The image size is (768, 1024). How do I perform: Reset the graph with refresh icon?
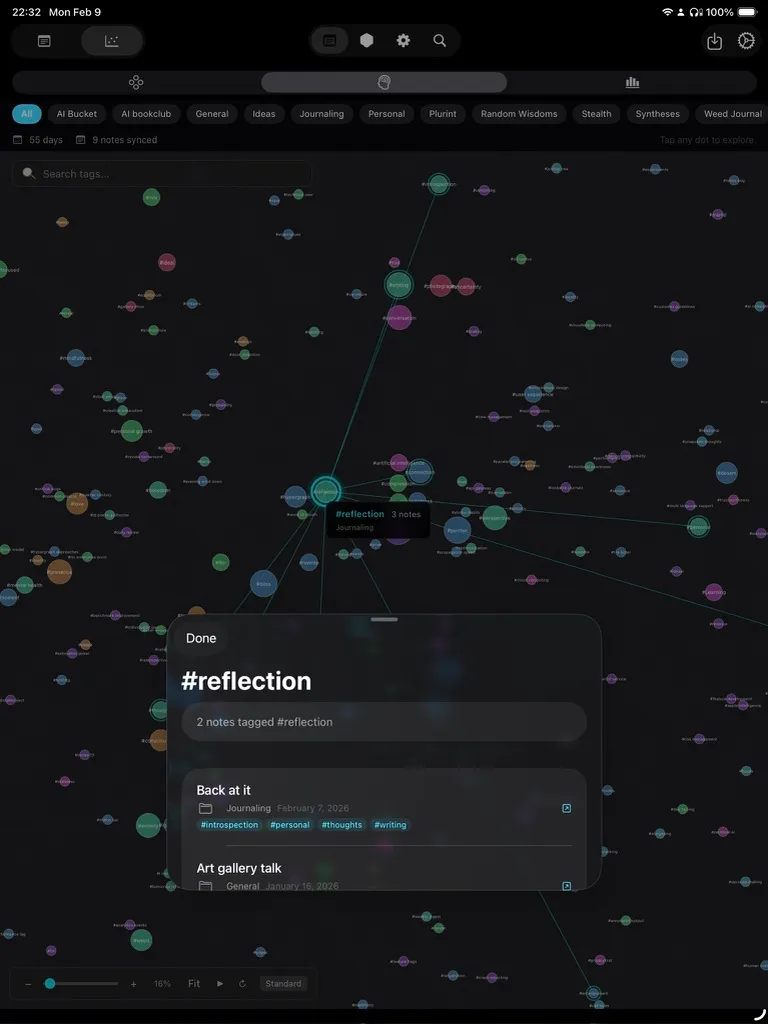pyautogui.click(x=242, y=984)
